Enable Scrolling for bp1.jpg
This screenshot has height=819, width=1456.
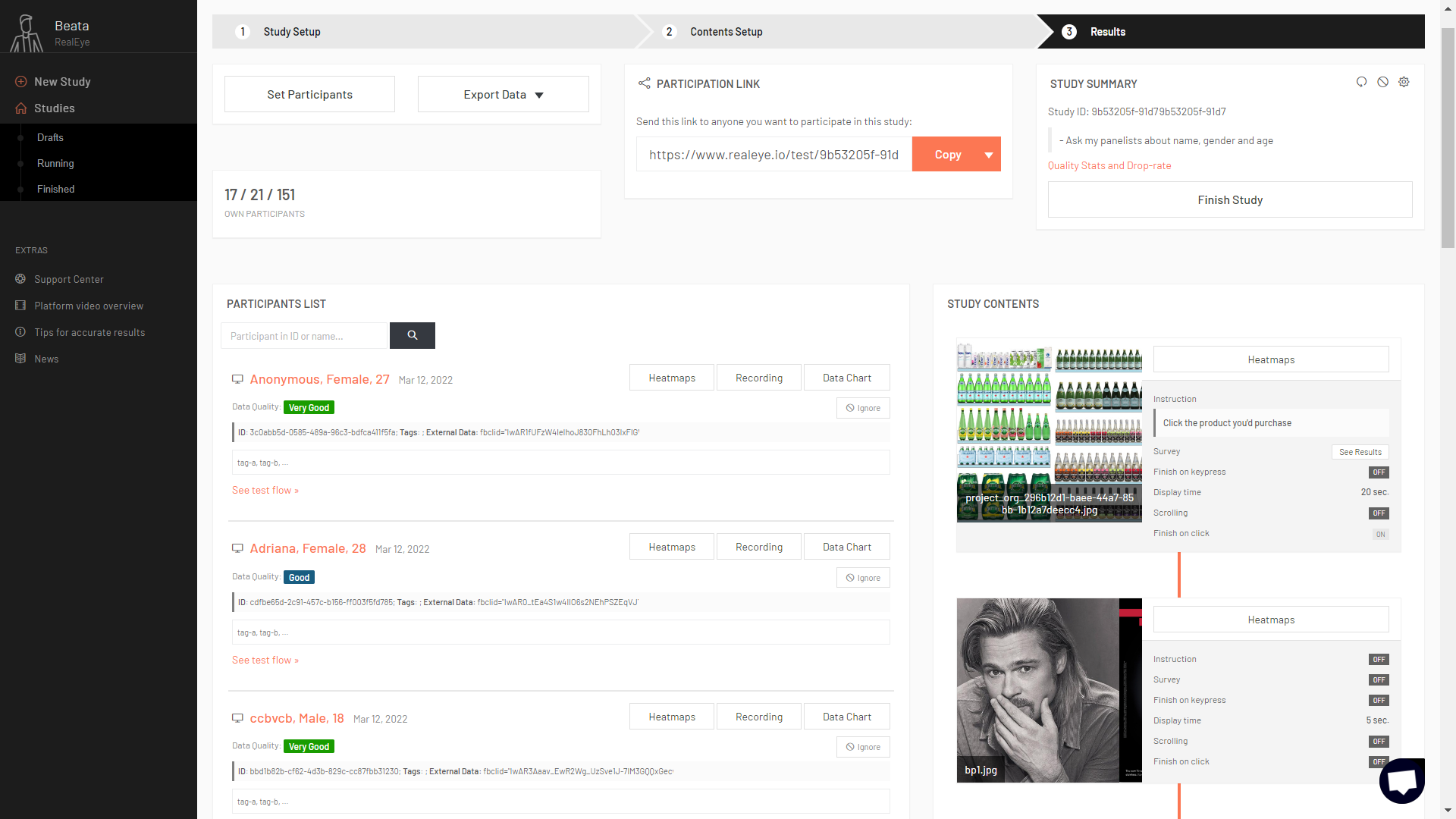[1378, 741]
